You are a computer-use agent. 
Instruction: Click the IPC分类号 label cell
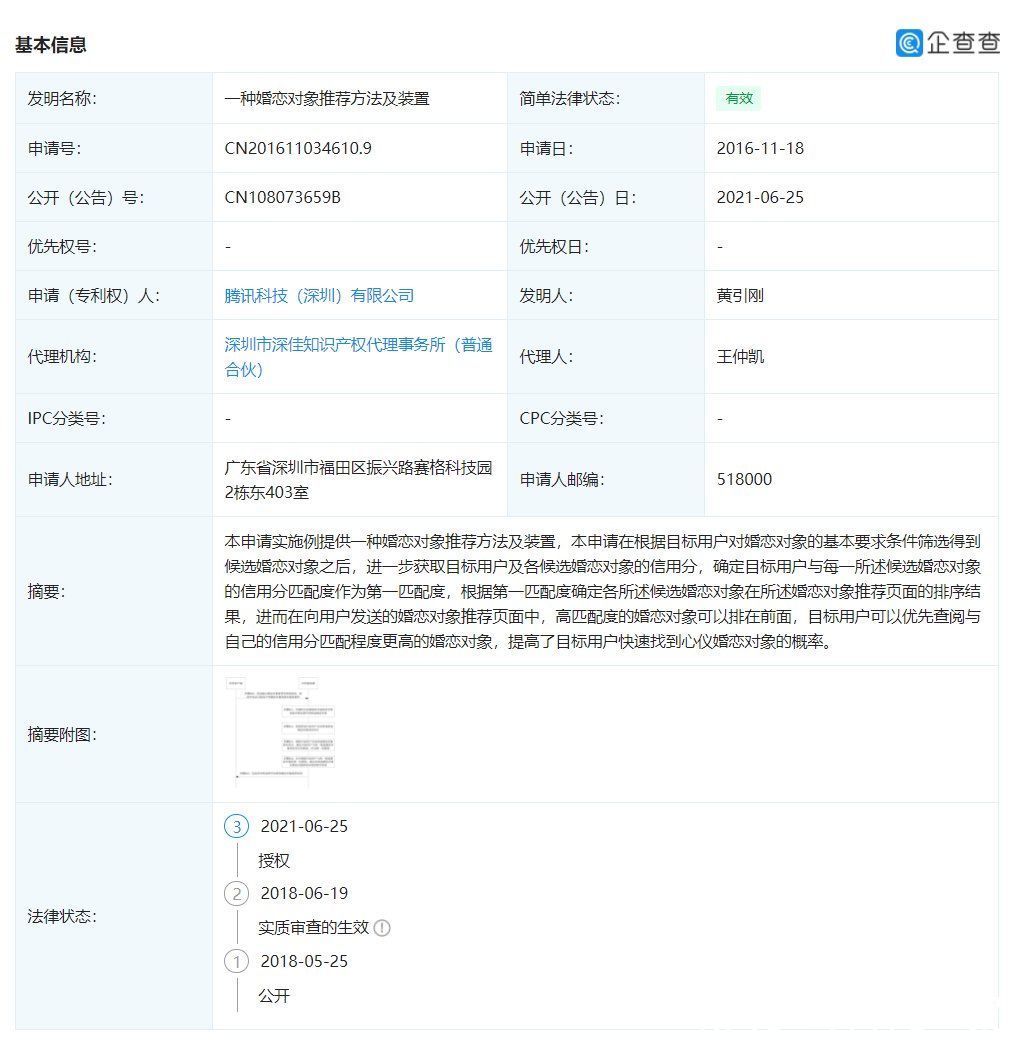pyautogui.click(x=114, y=418)
